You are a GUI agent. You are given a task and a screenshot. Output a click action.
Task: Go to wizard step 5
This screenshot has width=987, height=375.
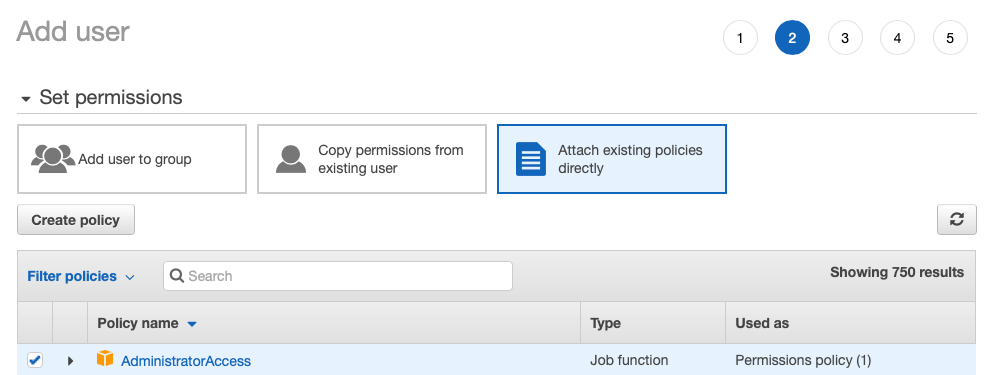click(x=950, y=38)
